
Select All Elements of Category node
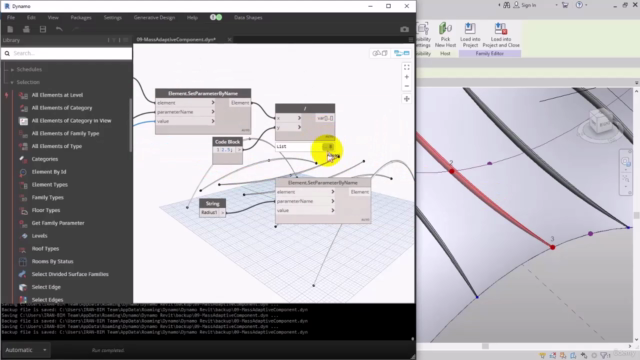(x=62, y=108)
